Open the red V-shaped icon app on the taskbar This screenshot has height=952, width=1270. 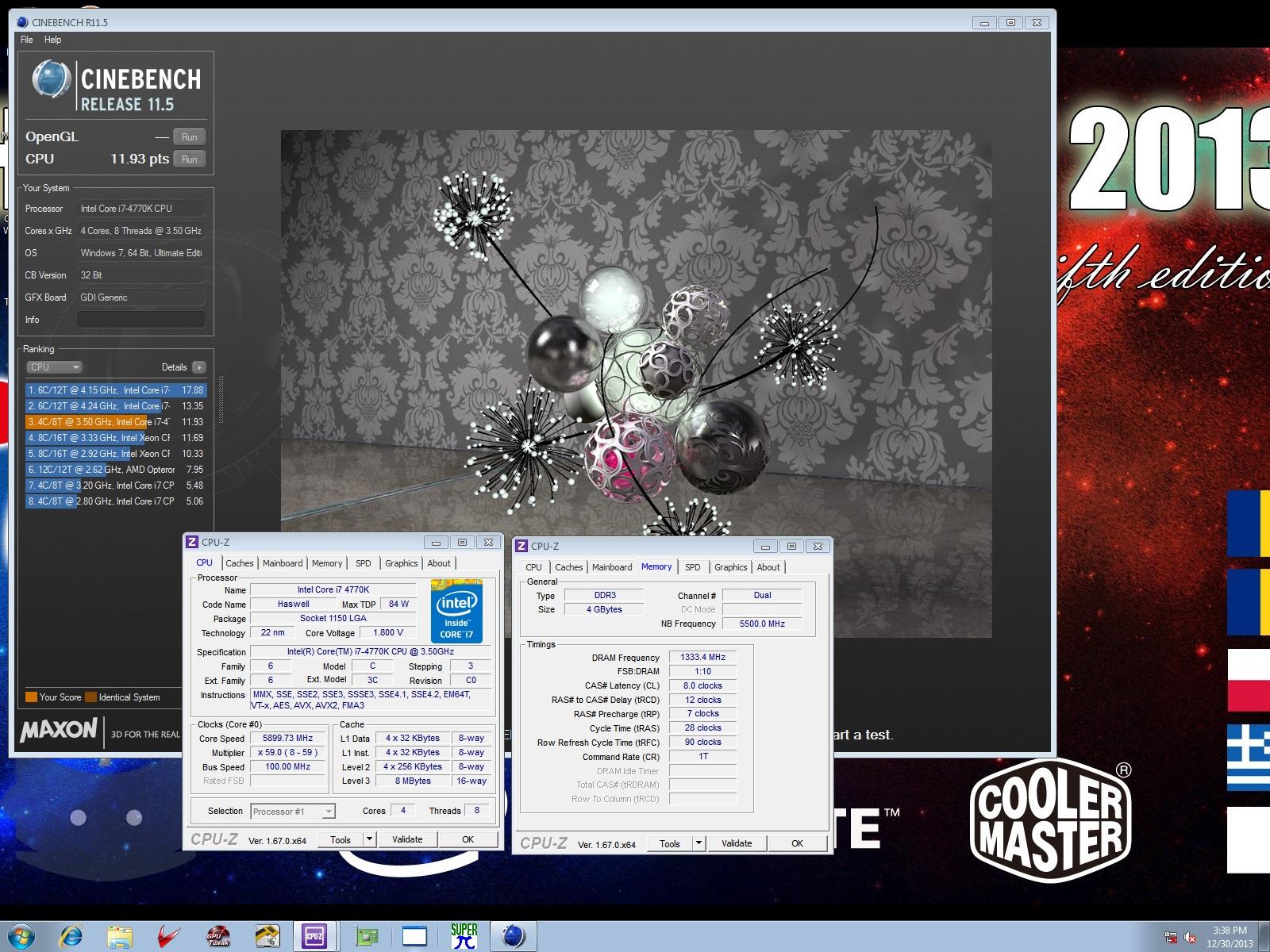tap(169, 937)
